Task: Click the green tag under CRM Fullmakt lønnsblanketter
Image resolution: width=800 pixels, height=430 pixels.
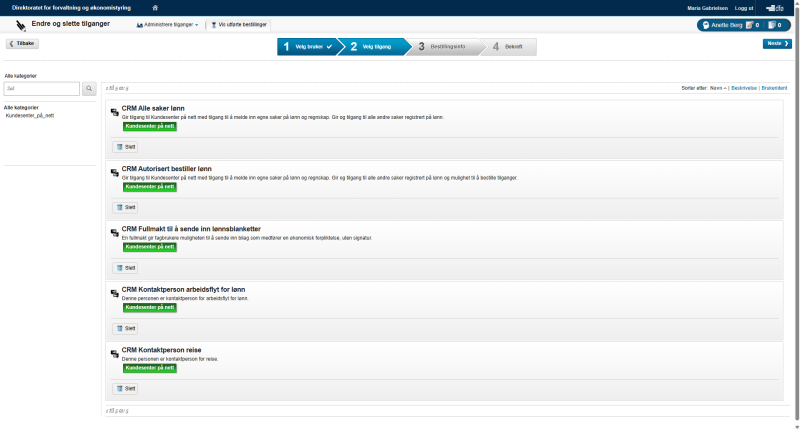Action: tap(150, 247)
